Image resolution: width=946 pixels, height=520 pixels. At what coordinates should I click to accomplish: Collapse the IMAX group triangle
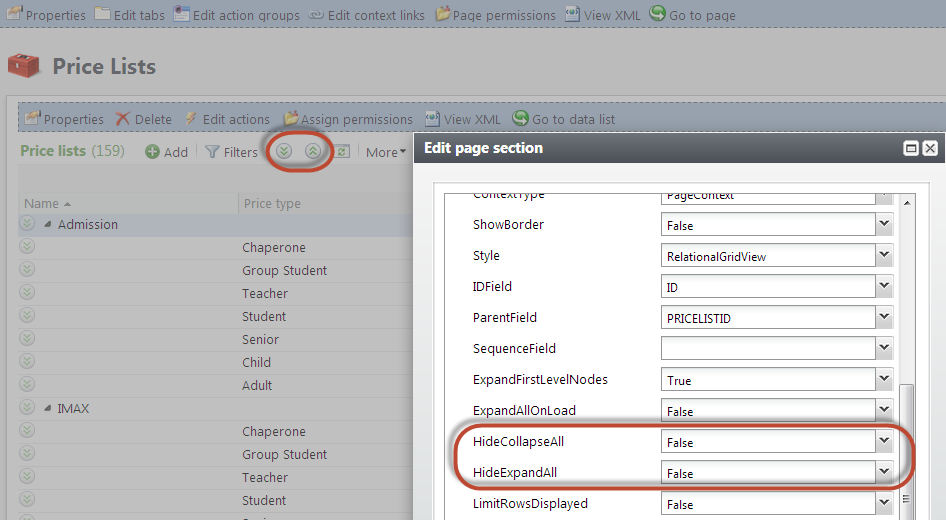point(48,409)
